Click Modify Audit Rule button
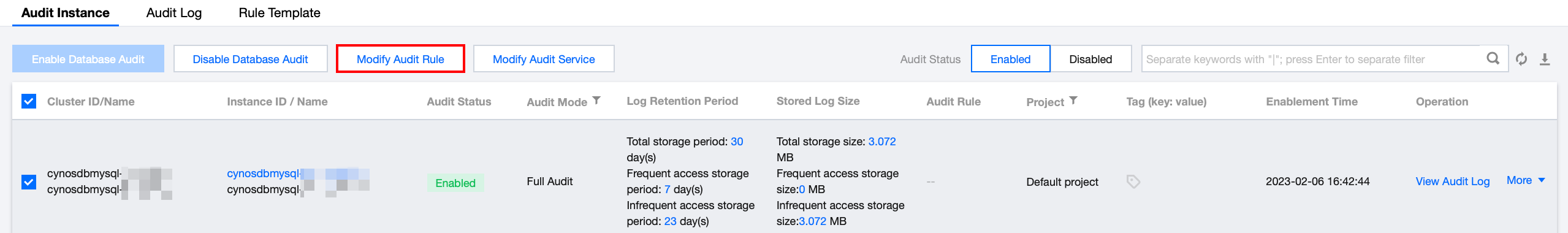The height and width of the screenshot is (233, 1568). (400, 59)
